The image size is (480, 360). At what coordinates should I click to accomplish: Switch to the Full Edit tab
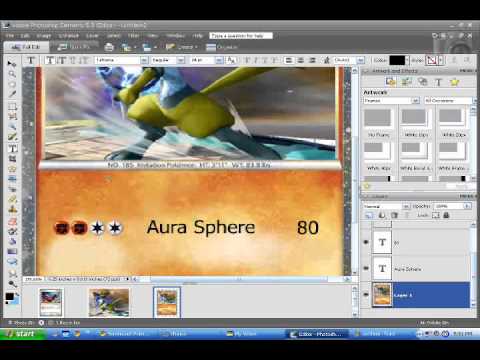(26, 47)
